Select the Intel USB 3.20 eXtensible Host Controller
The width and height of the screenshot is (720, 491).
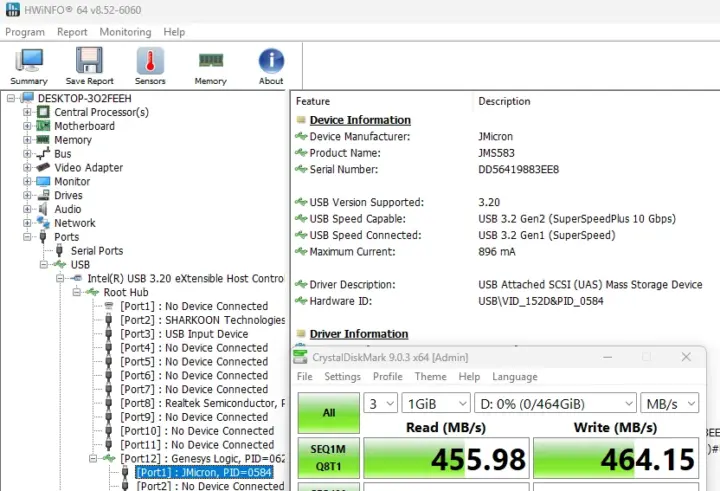186,278
